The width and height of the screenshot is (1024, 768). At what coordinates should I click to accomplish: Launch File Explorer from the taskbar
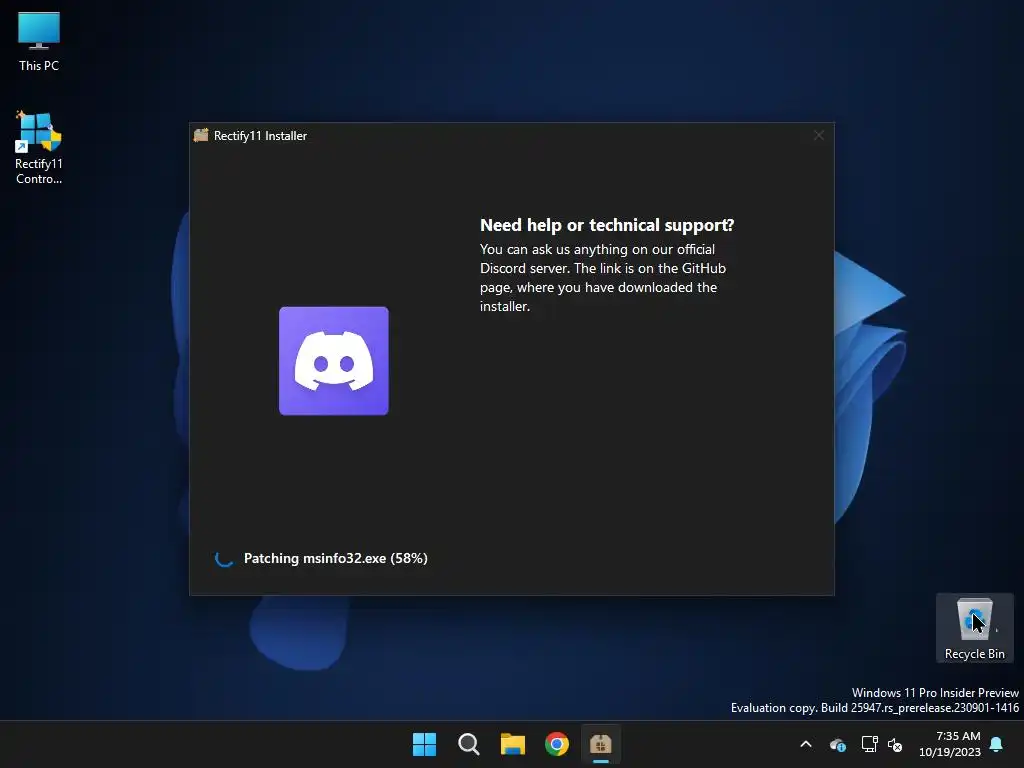click(513, 744)
